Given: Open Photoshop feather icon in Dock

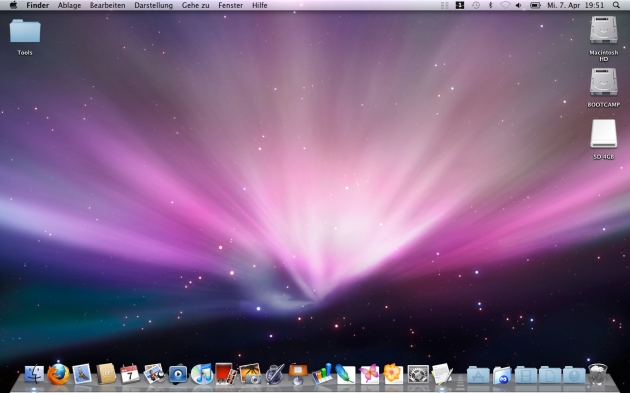Looking at the screenshot, I should (346, 374).
